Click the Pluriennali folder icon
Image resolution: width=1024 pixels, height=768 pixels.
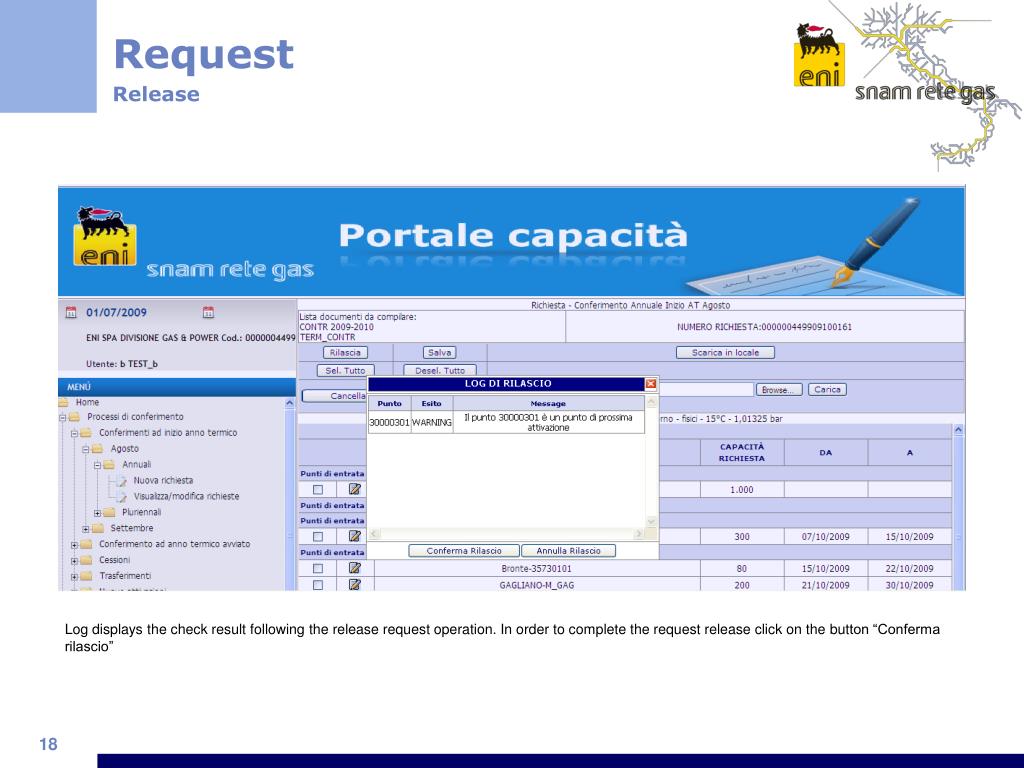click(x=109, y=513)
